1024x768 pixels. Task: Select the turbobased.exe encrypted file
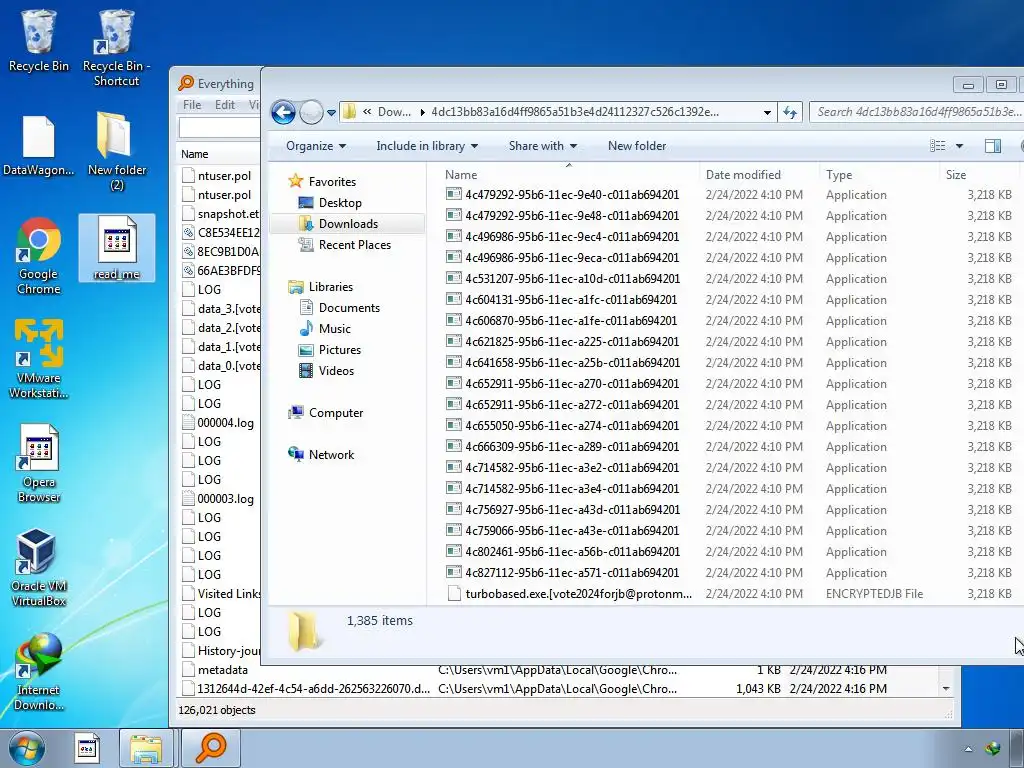point(579,594)
